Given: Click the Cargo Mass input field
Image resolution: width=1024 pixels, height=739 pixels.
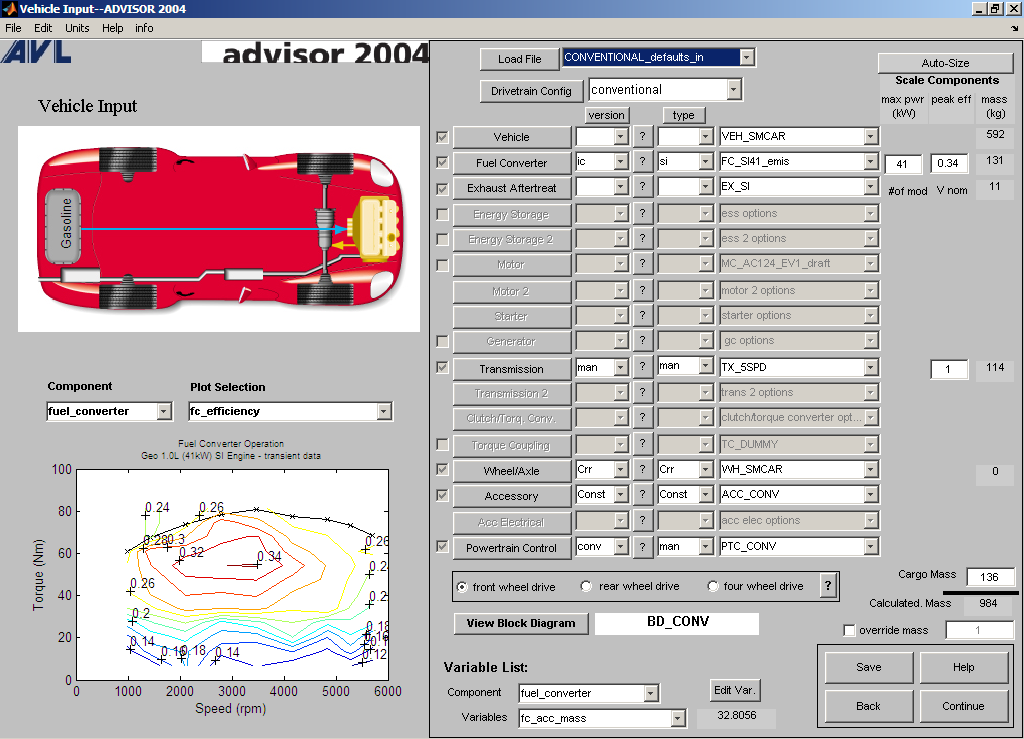Looking at the screenshot, I should coord(989,577).
